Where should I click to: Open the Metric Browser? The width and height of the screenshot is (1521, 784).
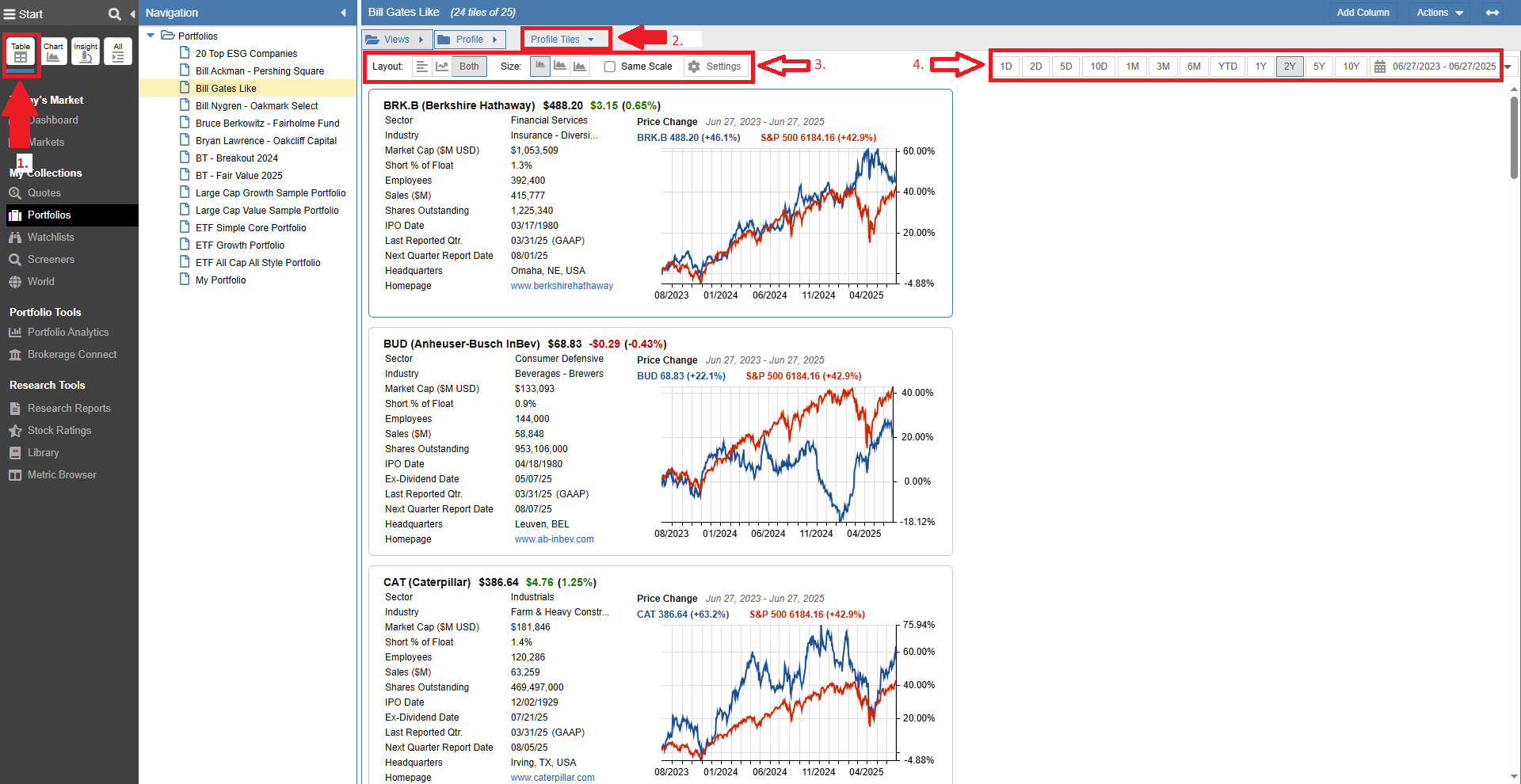(x=62, y=475)
